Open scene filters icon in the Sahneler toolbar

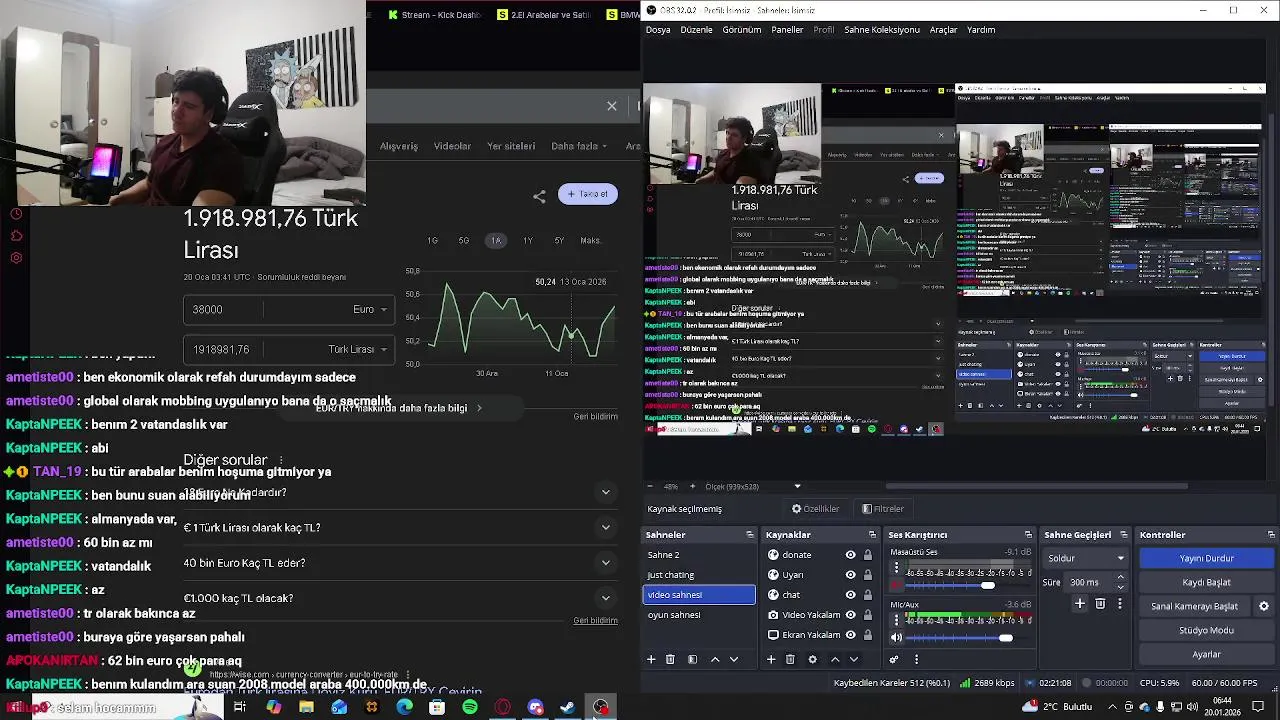[692, 659]
